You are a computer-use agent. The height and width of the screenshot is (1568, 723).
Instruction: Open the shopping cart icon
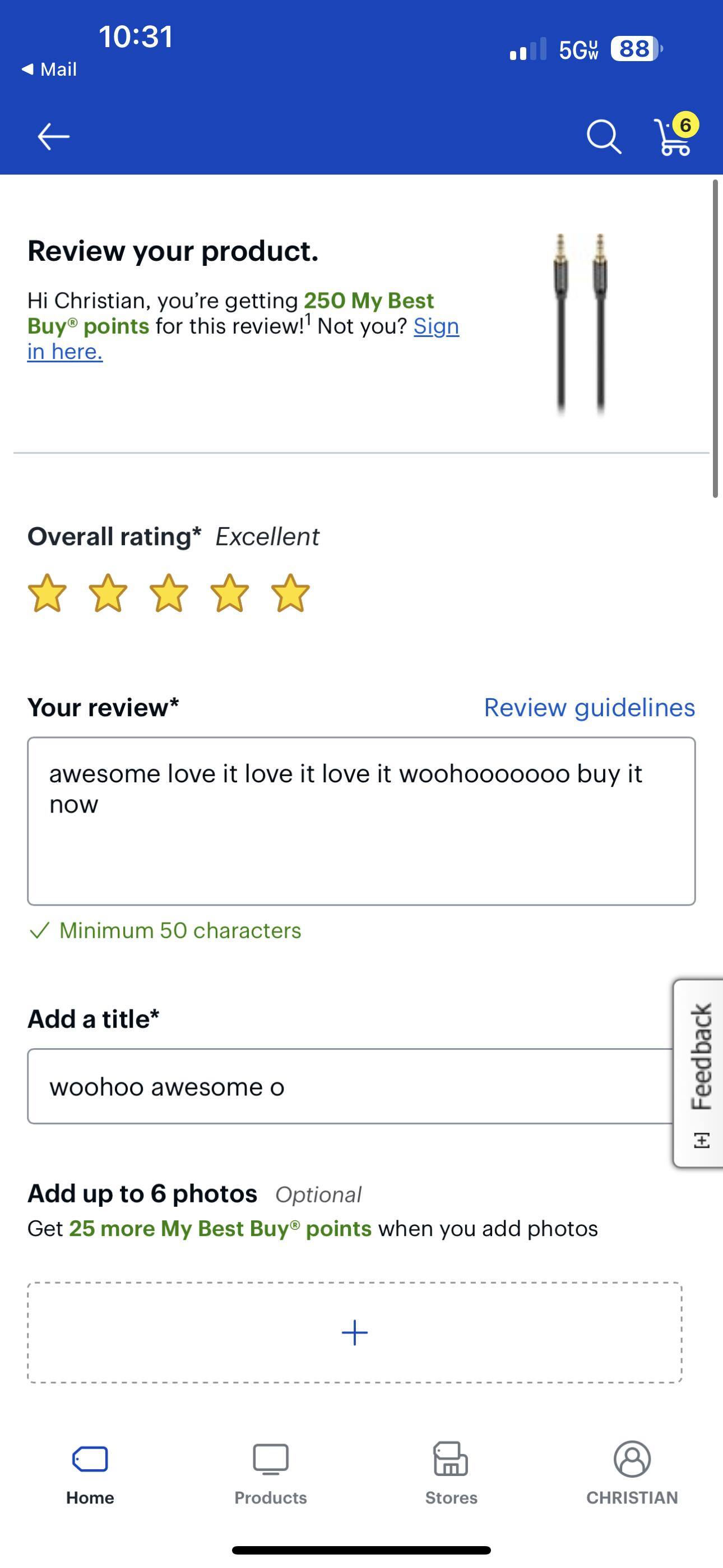(674, 136)
